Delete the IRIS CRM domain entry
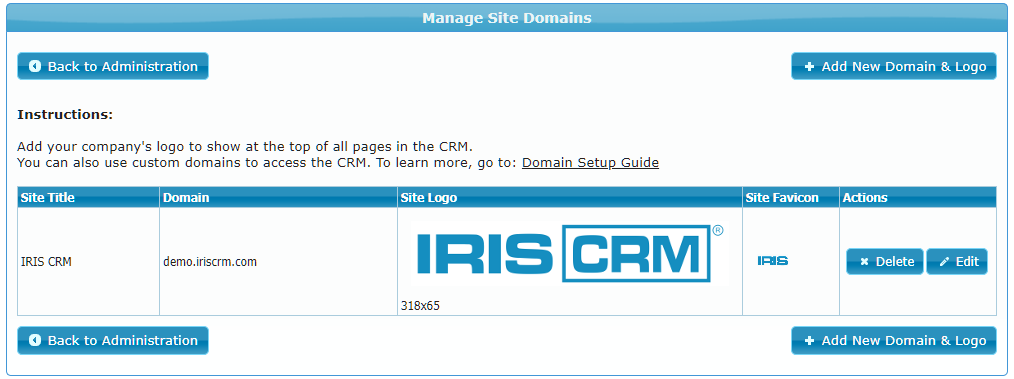 tap(885, 261)
